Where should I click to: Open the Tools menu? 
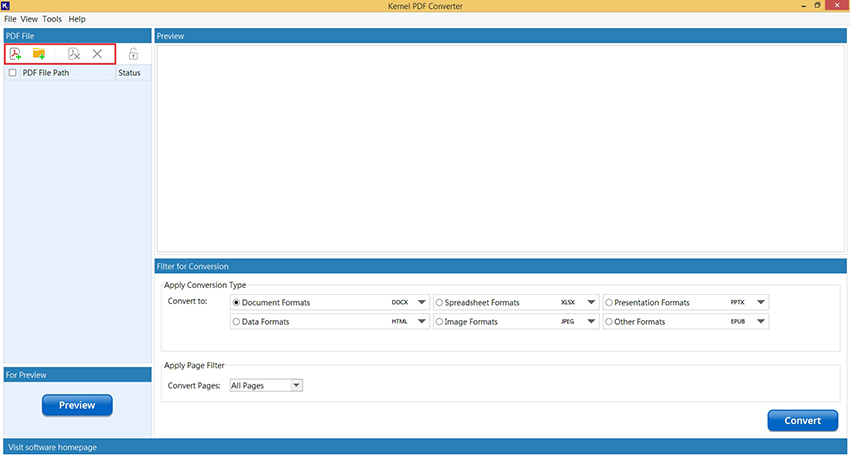52,19
